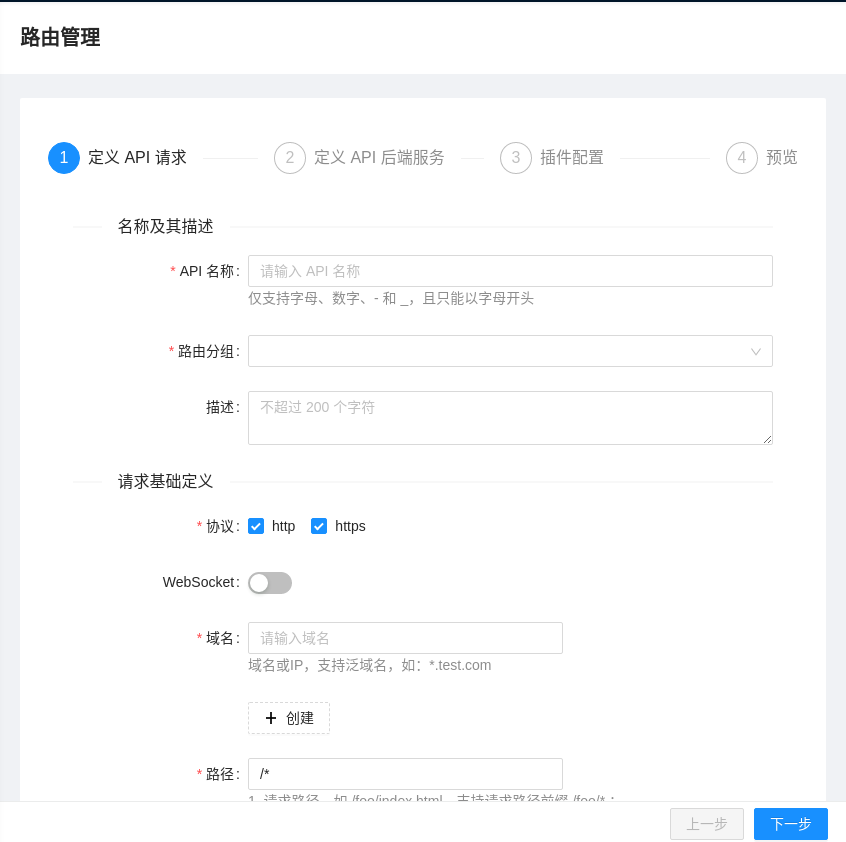Viewport: 846px width, 842px height.
Task: Click the step 4 circle icon
Action: click(x=742, y=158)
